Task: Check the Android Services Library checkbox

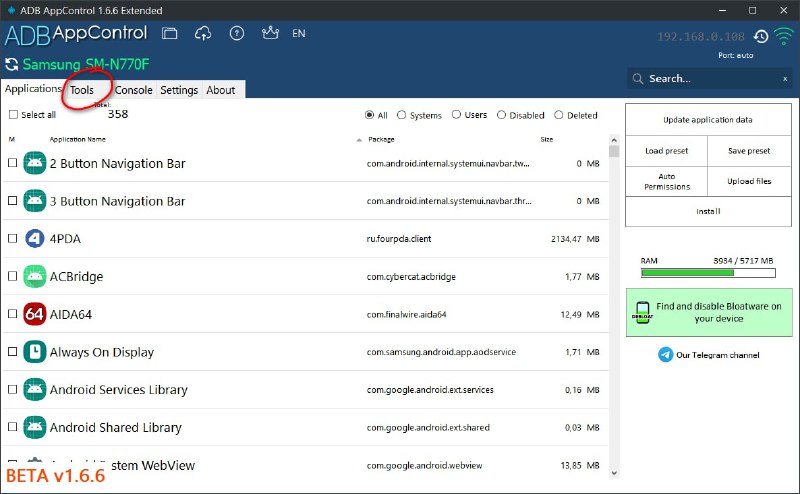Action: coord(12,389)
